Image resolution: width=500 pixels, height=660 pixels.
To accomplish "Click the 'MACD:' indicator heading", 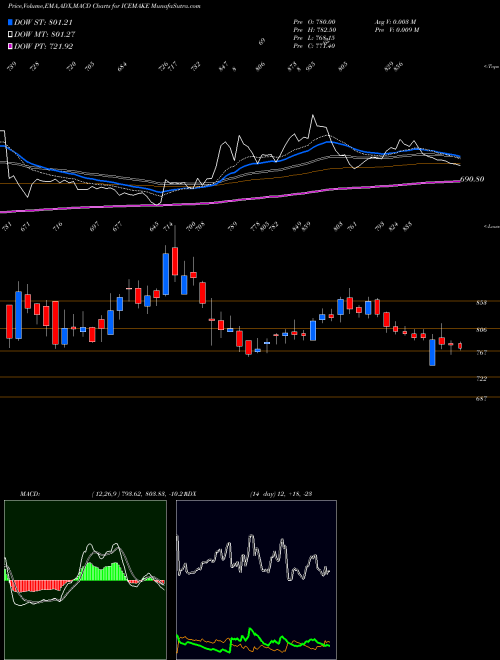I will point(29,494).
